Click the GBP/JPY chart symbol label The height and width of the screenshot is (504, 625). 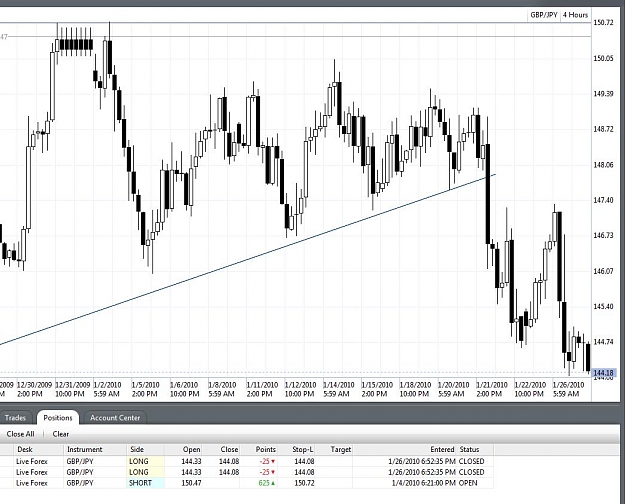pos(544,15)
